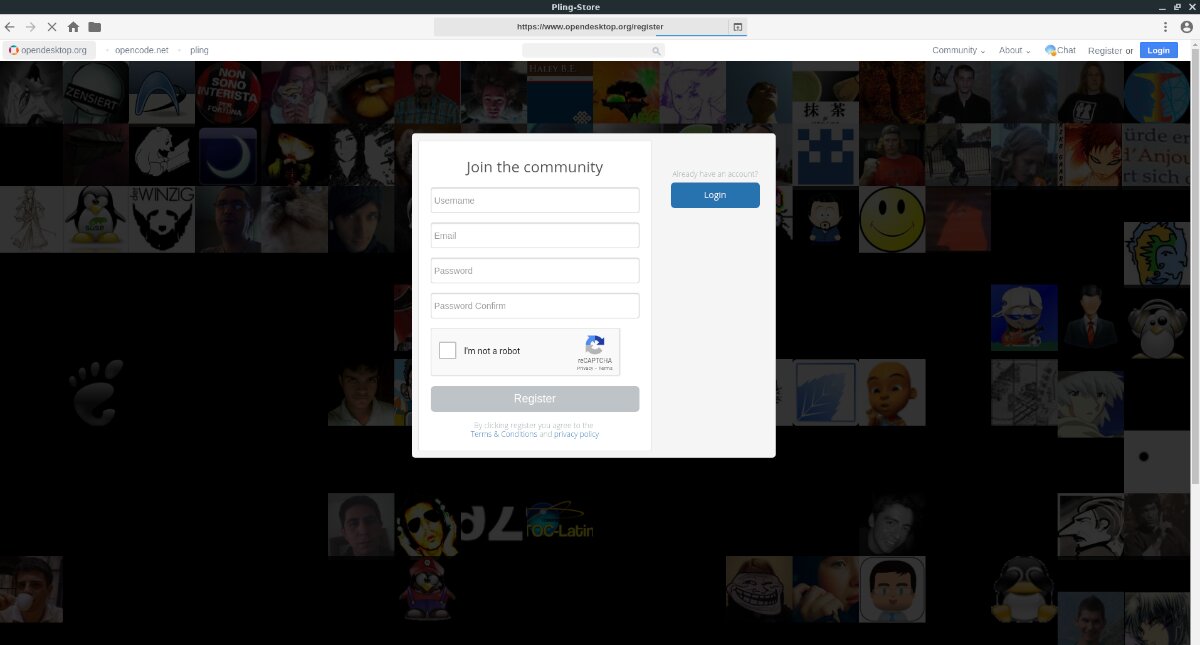Click the reCAPTCHA logo
The image size is (1200, 645).
click(x=595, y=345)
